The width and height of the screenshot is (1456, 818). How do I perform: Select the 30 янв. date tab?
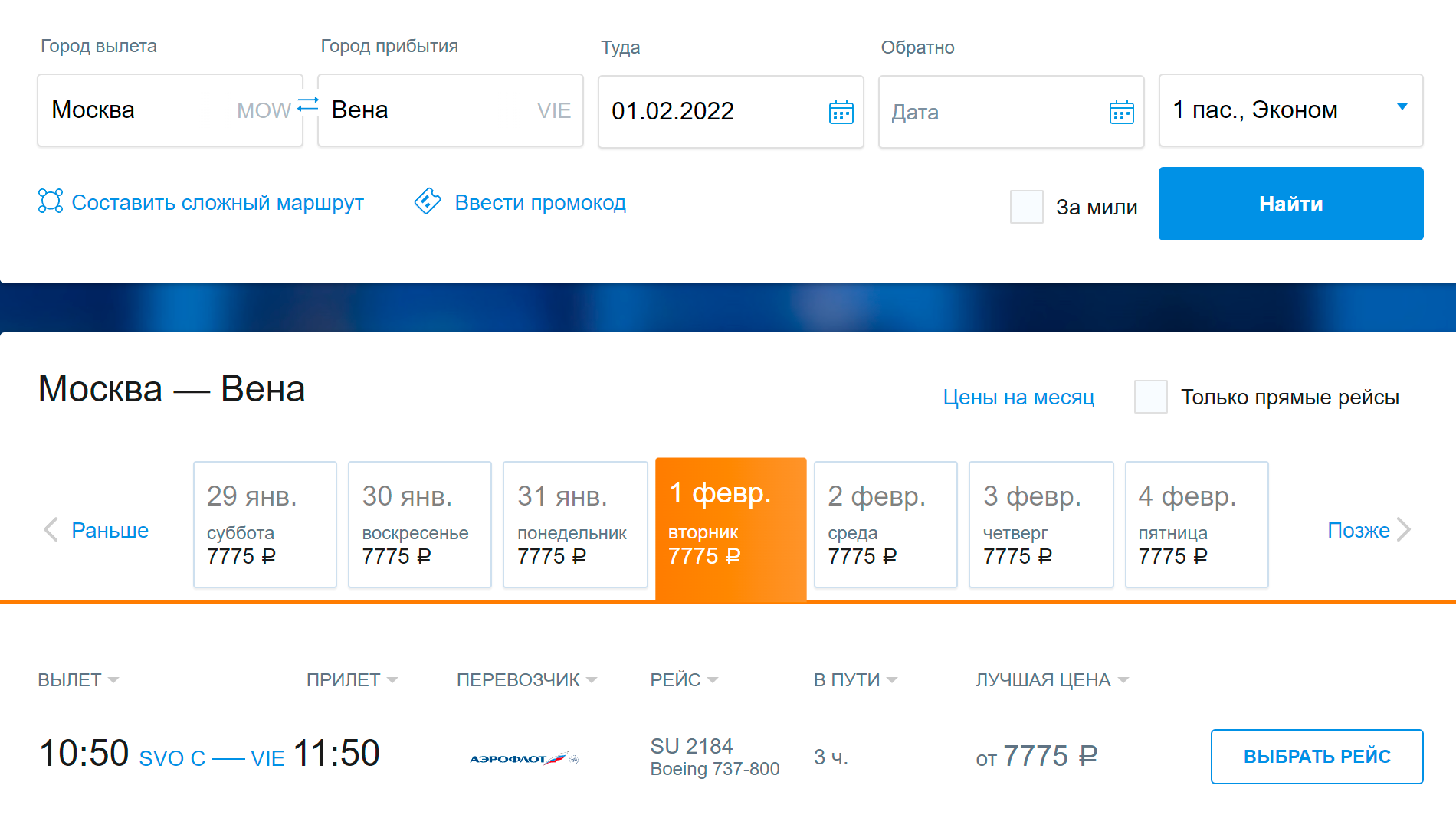click(x=420, y=525)
